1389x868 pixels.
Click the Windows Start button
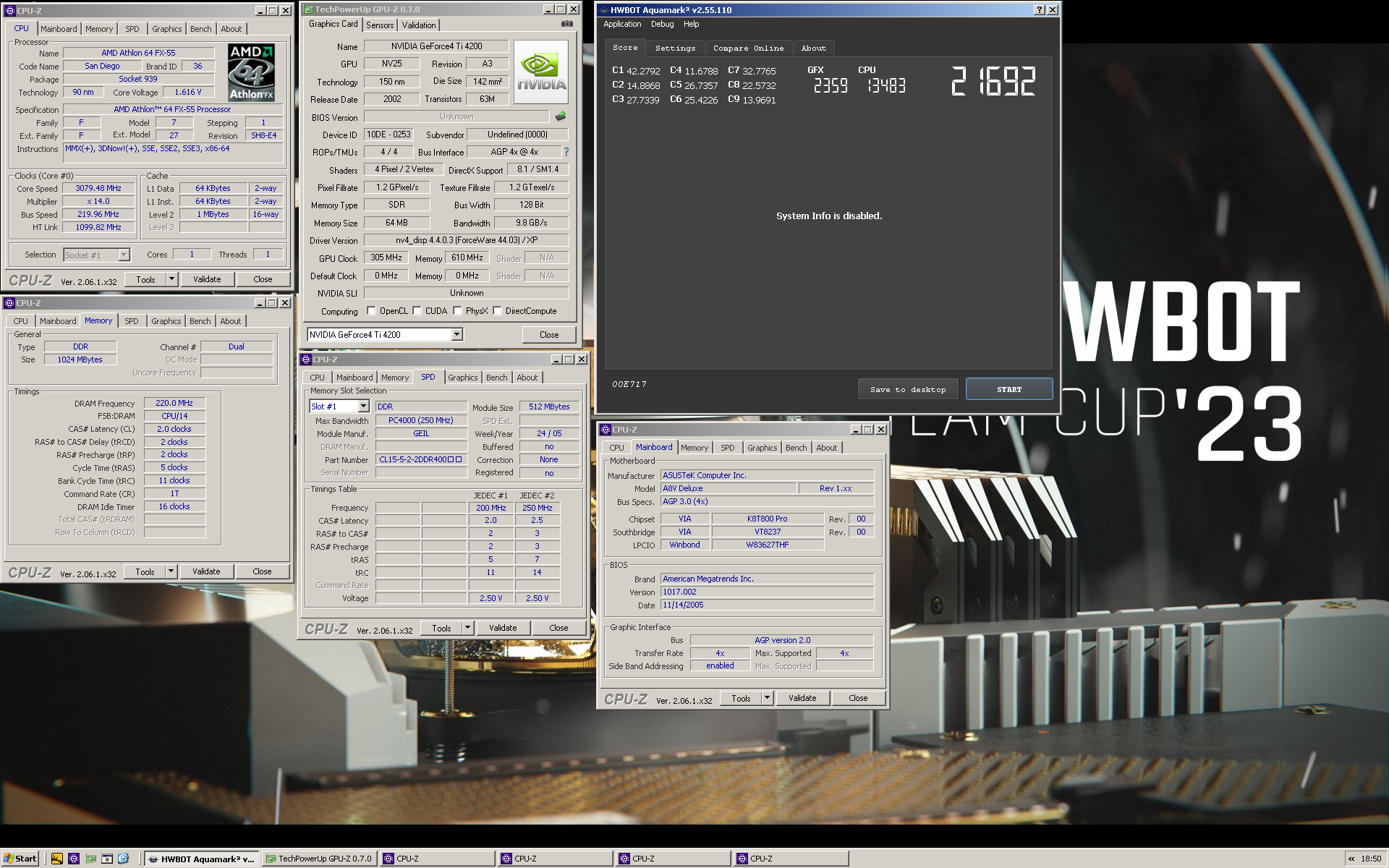click(x=20, y=859)
